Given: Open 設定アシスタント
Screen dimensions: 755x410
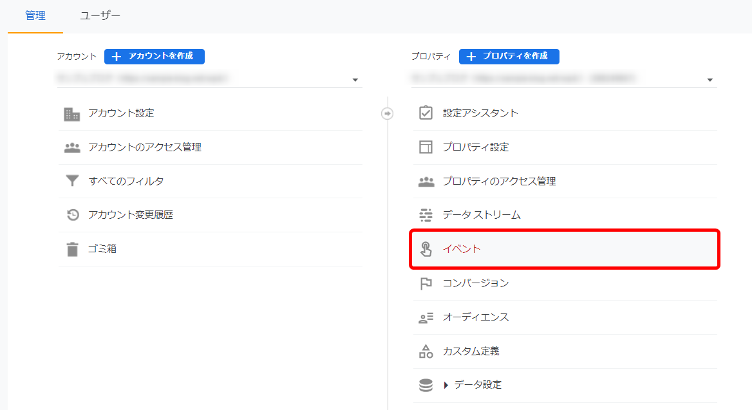Looking at the screenshot, I should (481, 113).
